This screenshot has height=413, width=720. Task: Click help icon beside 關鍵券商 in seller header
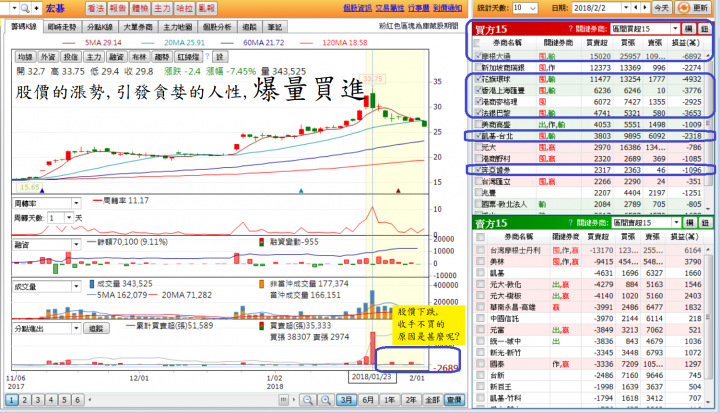(571, 223)
